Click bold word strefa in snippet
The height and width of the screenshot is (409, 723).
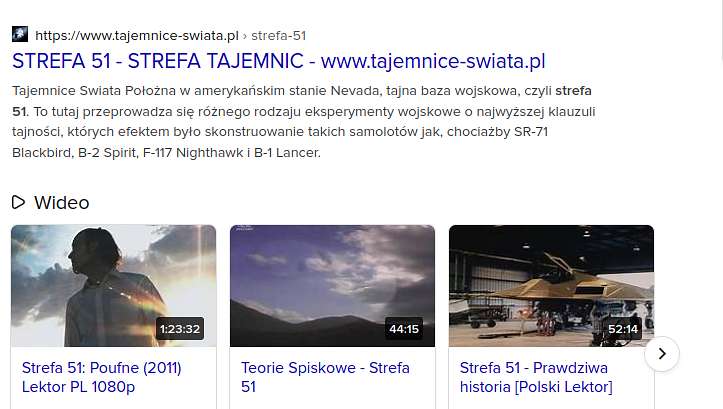[573, 90]
